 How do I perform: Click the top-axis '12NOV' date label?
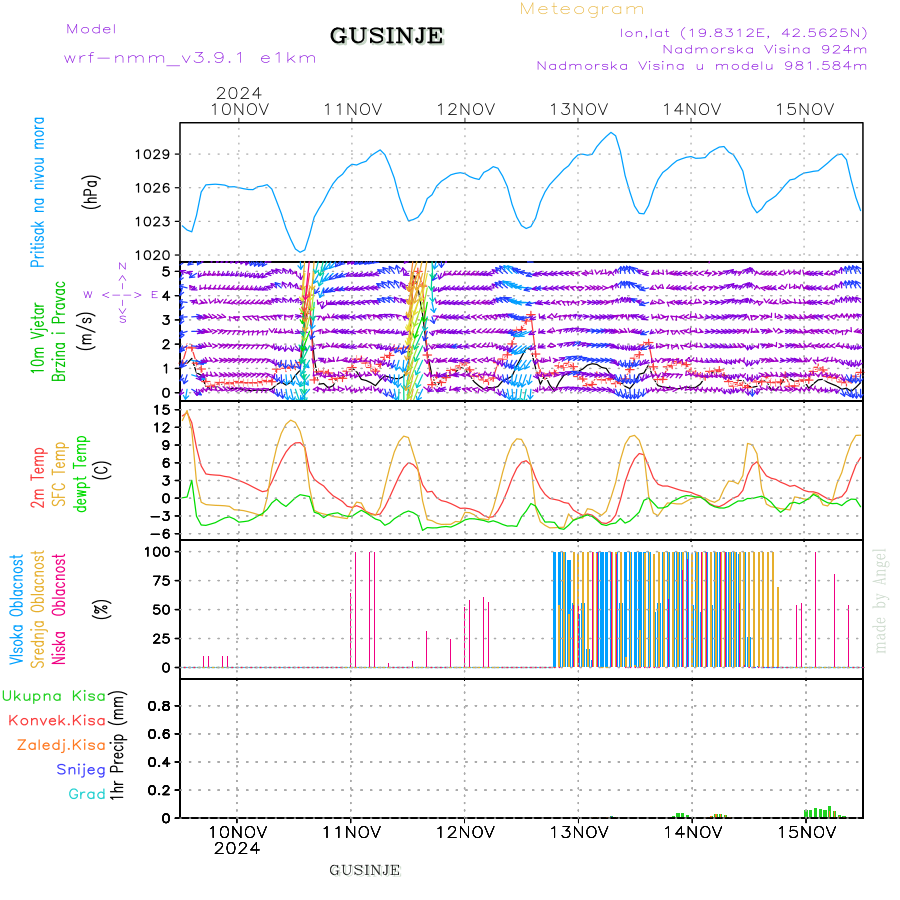click(465, 110)
